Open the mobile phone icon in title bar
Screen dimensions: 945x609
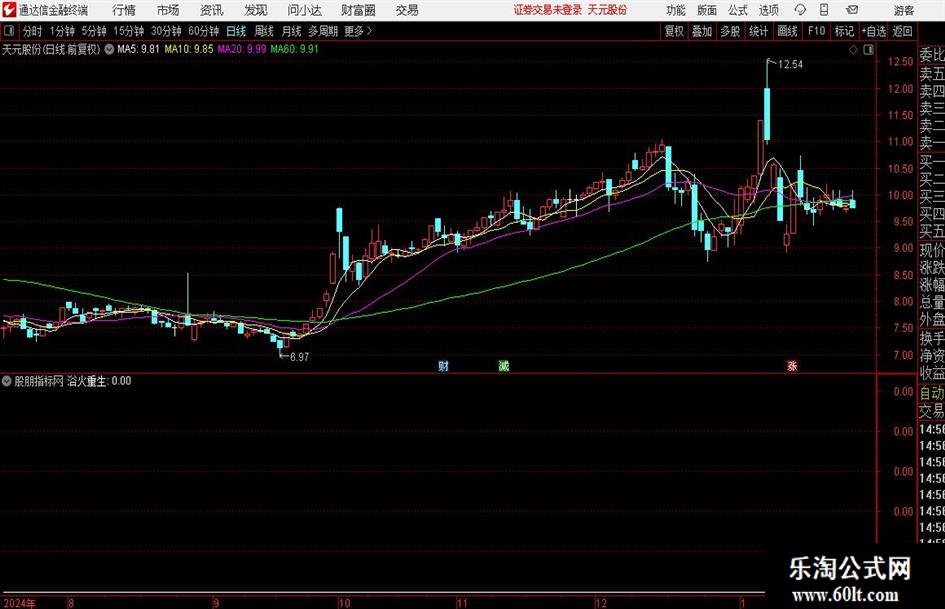pyautogui.click(x=824, y=10)
